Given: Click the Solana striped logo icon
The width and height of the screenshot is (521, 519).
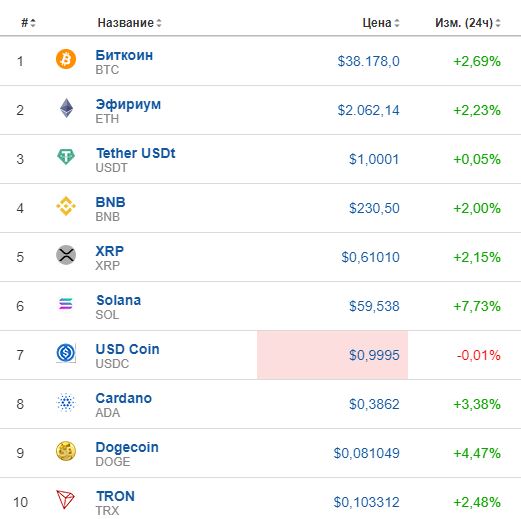Looking at the screenshot, I should (66, 304).
